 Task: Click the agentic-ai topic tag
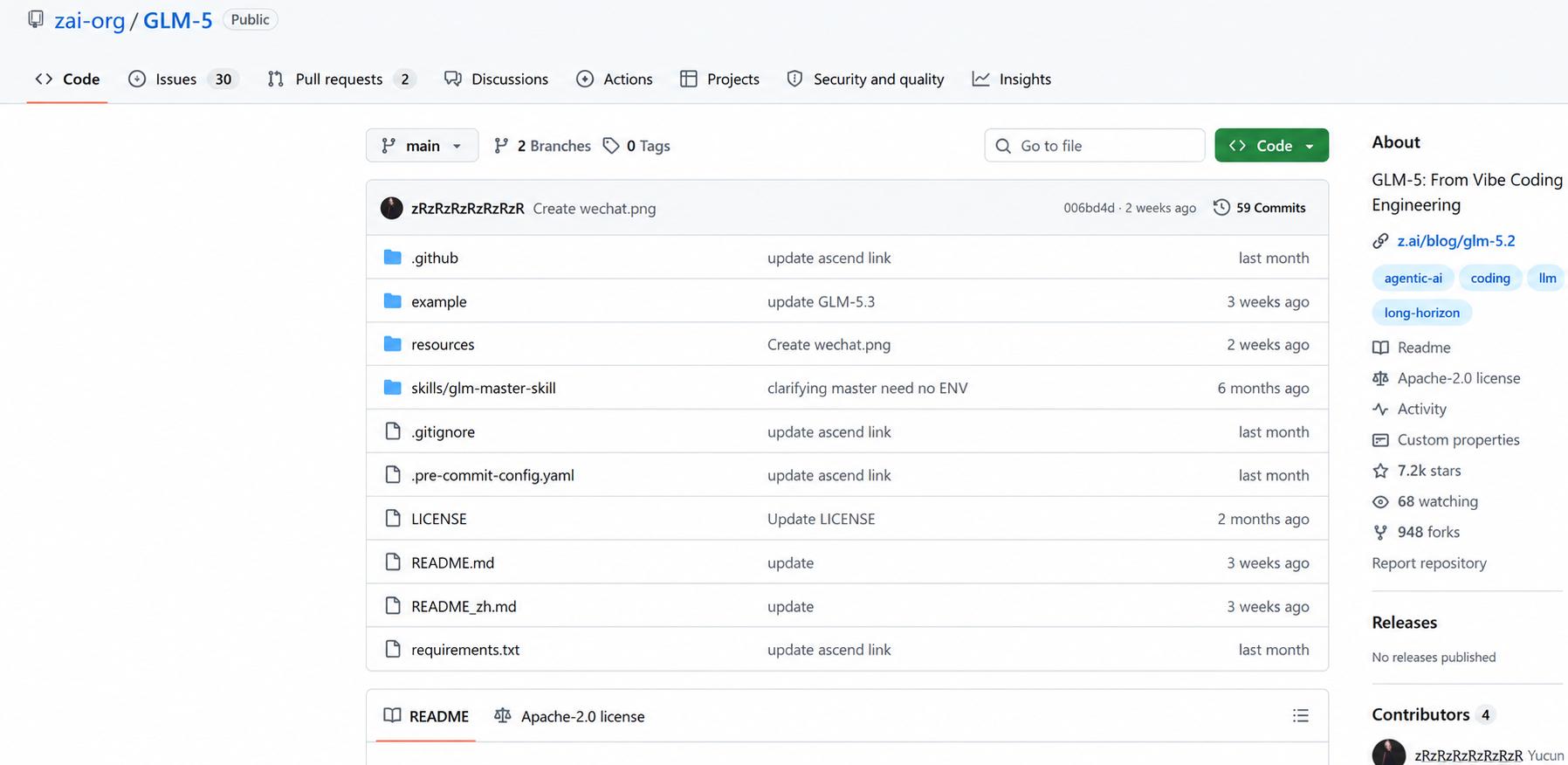1413,279
